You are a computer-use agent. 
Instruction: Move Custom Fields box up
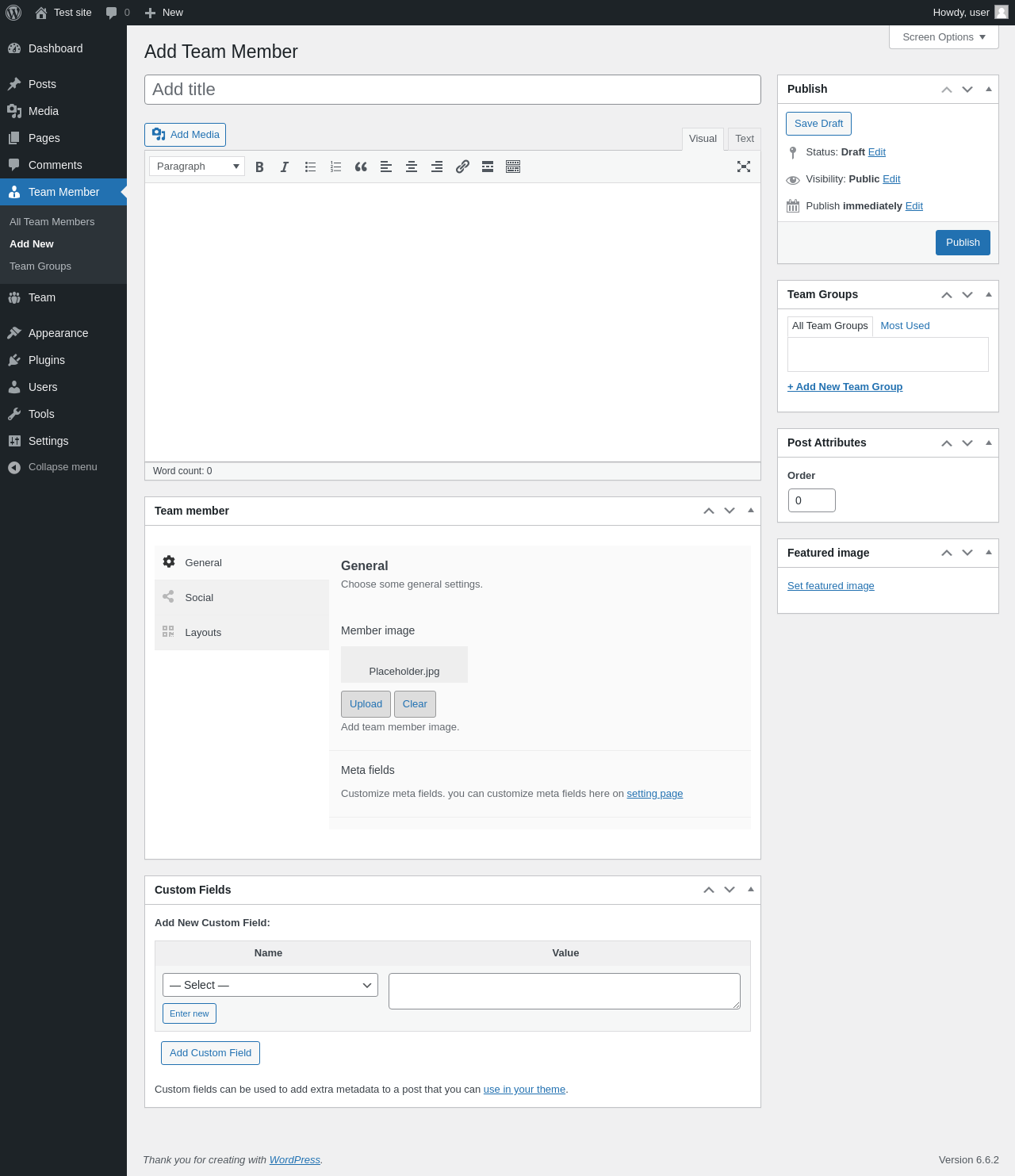(x=709, y=890)
